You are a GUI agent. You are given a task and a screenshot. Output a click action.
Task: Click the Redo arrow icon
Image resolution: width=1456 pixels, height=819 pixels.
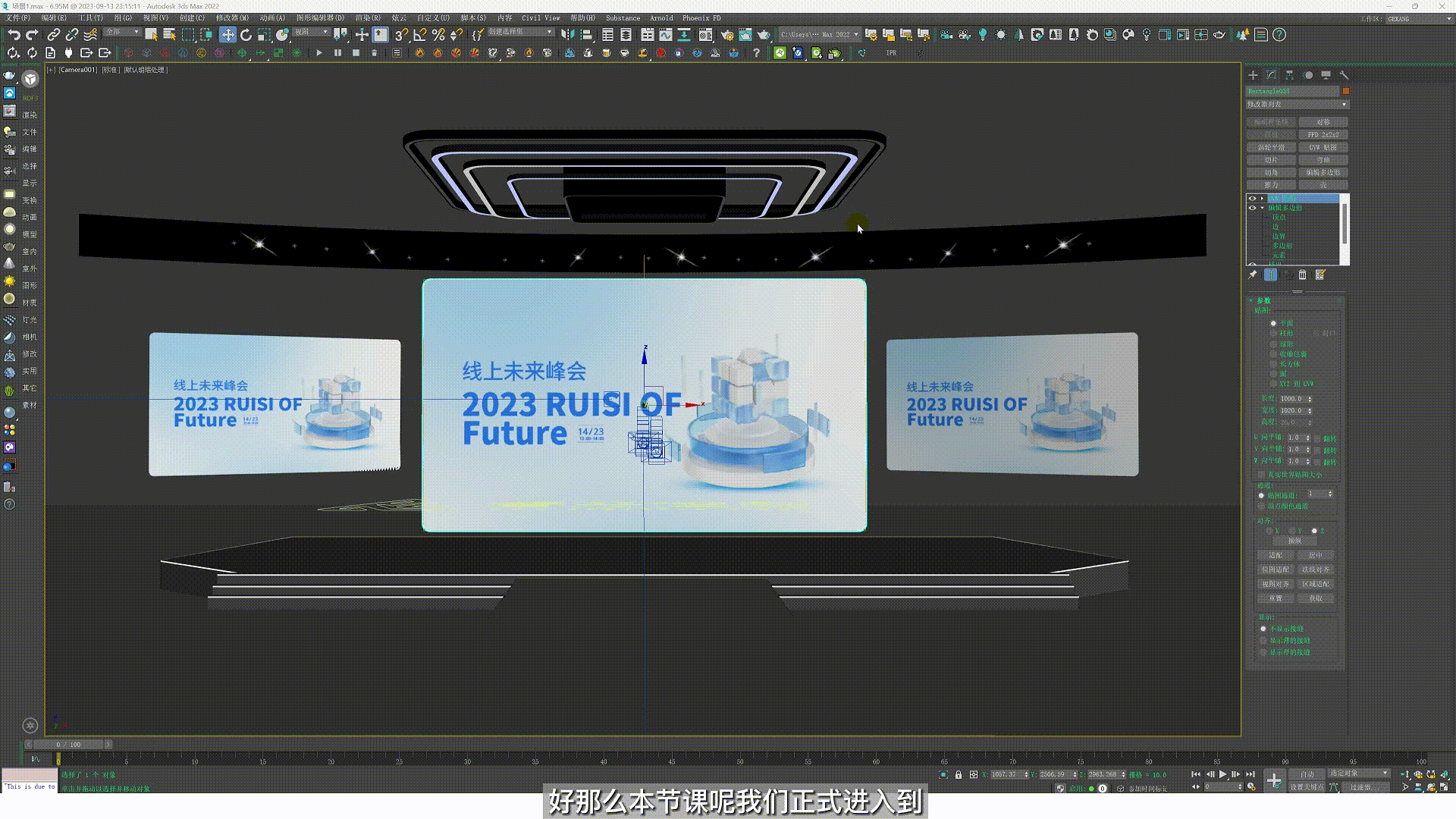32,35
